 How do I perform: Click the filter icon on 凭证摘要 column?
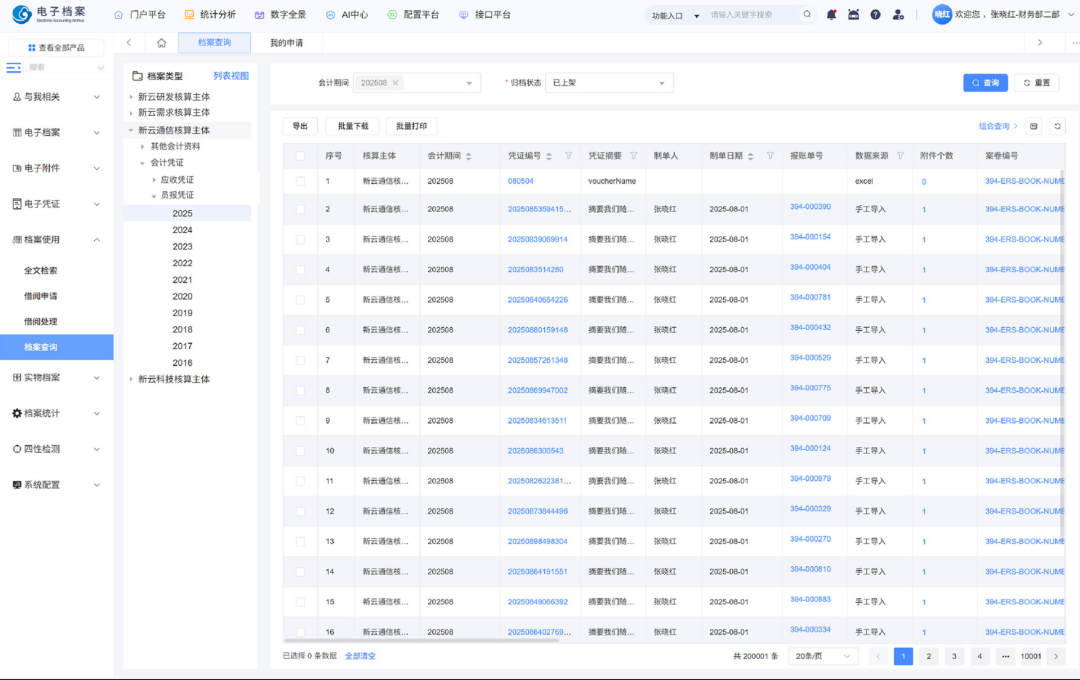[633, 156]
